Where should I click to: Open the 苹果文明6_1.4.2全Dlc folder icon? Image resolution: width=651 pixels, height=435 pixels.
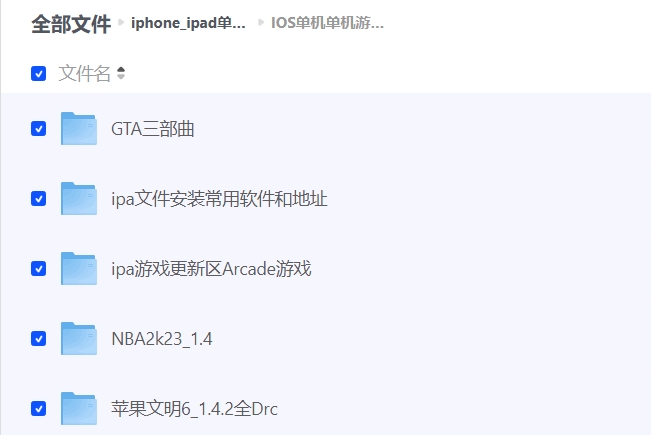pos(79,409)
